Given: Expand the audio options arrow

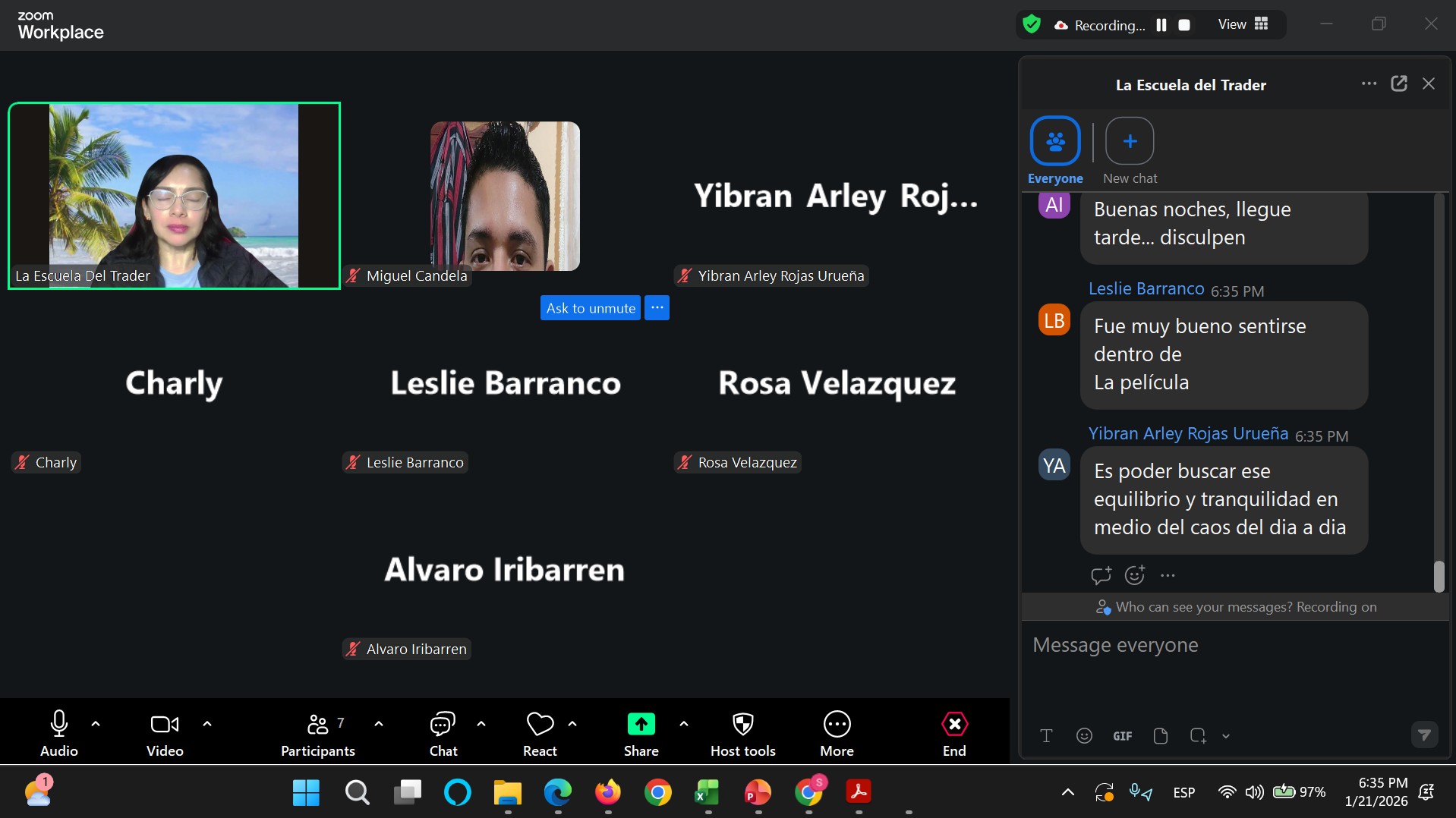Looking at the screenshot, I should point(96,724).
